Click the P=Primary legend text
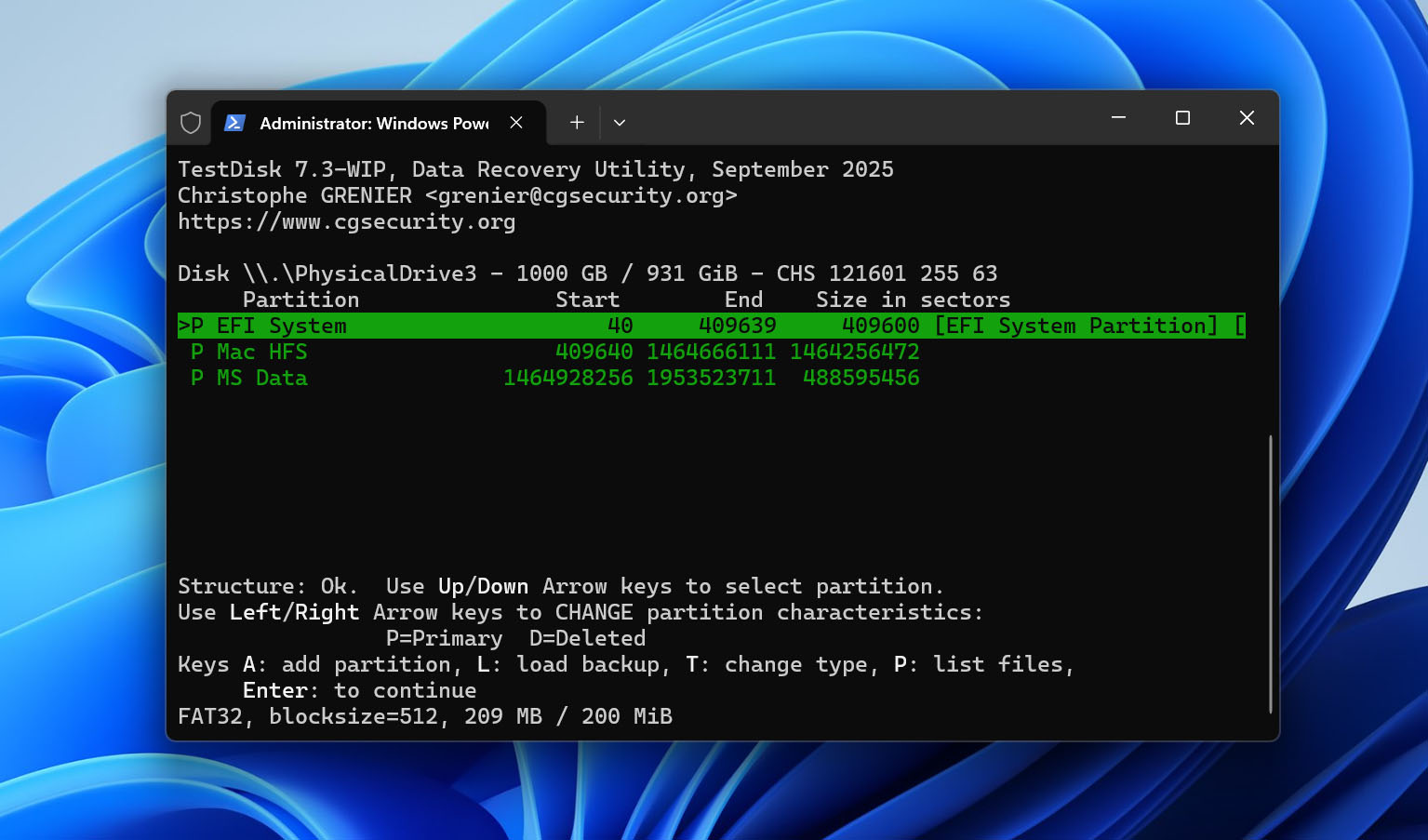 (445, 638)
